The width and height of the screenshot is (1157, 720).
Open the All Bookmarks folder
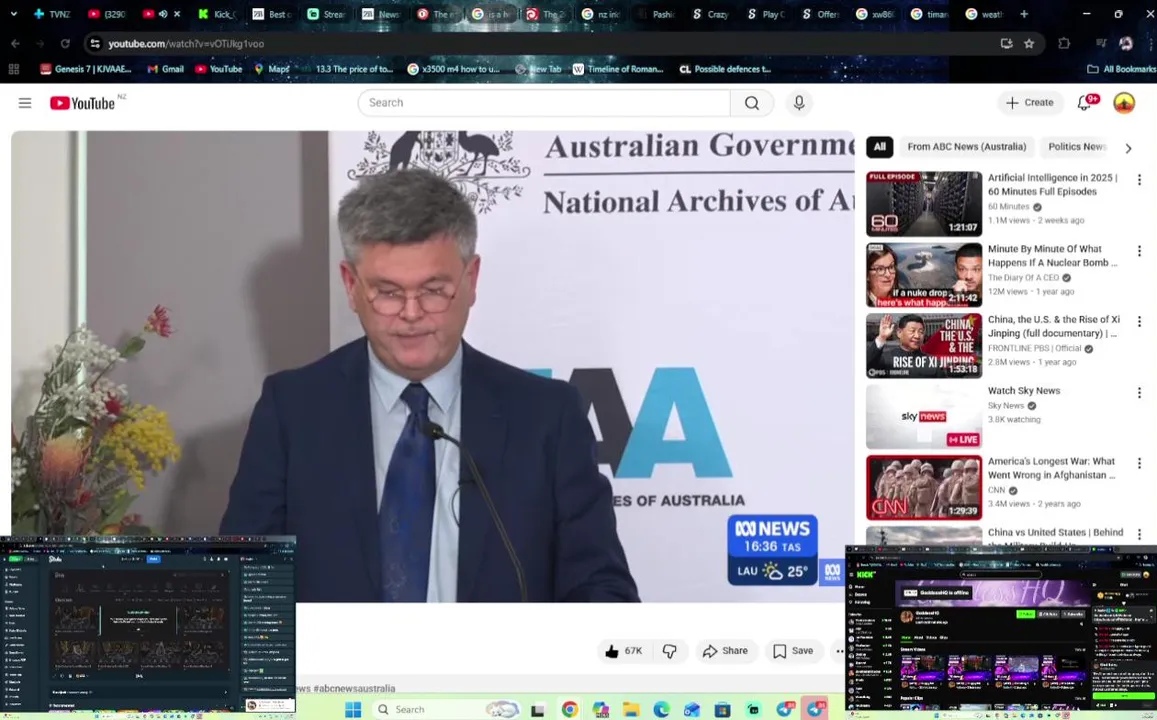tap(1122, 69)
